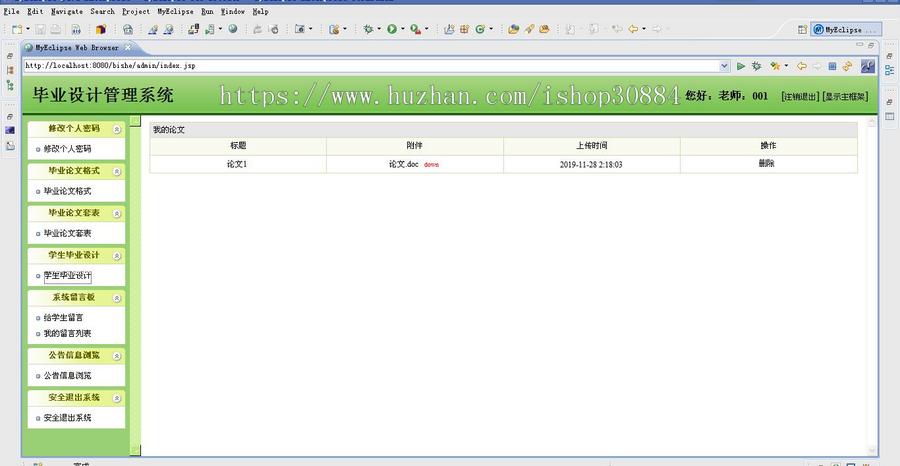Collapse the 系统留言板 section chevron
The image size is (900, 466).
(117, 298)
